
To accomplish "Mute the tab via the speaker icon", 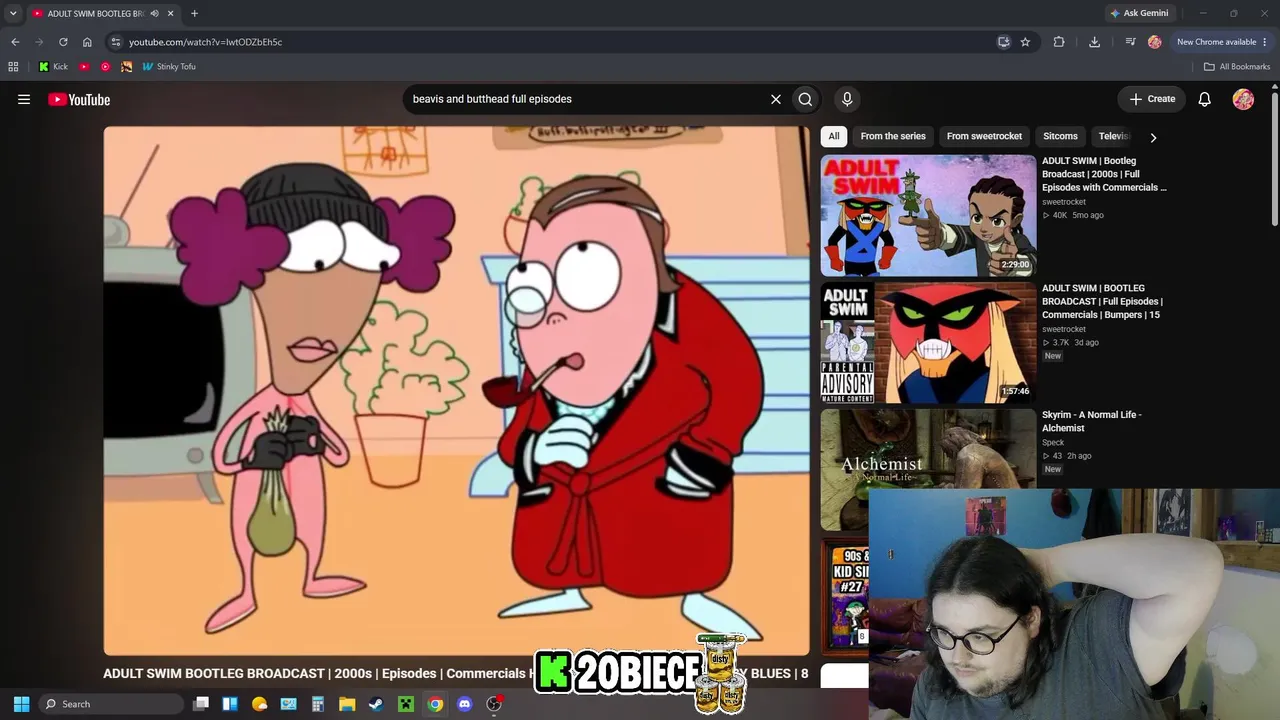I will [154, 14].
